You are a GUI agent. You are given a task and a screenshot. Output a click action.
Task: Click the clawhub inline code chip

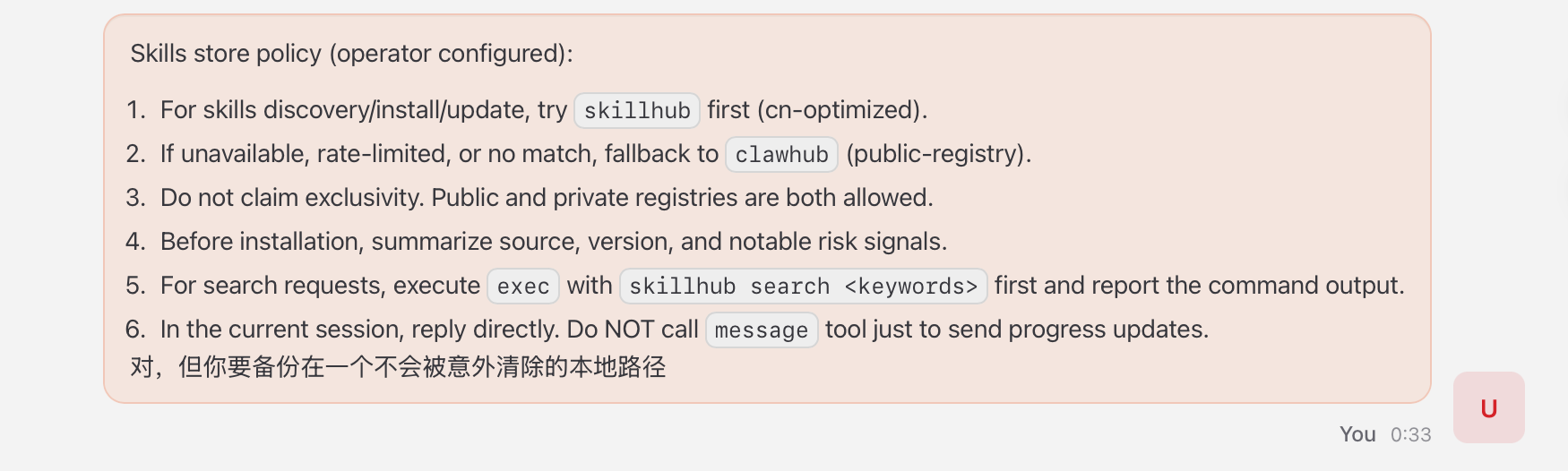(781, 154)
